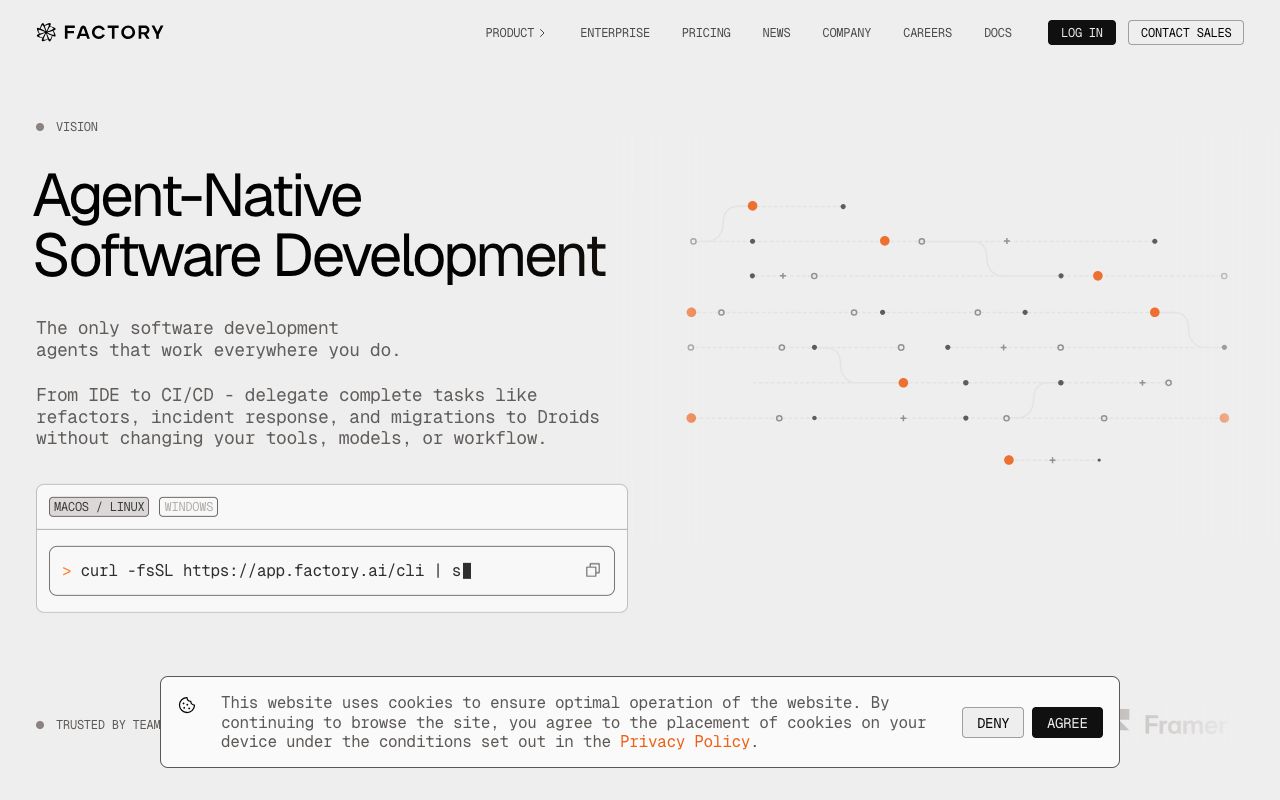Open the Docs link

click(997, 33)
